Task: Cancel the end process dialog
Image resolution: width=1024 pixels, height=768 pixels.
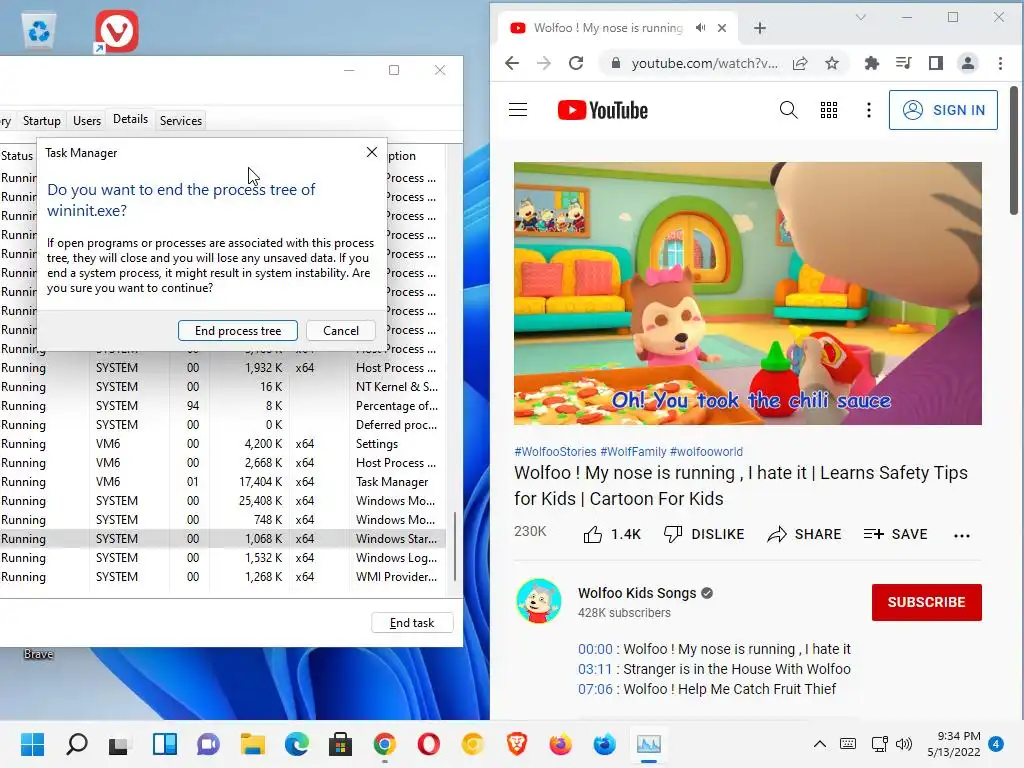Action: click(x=341, y=330)
